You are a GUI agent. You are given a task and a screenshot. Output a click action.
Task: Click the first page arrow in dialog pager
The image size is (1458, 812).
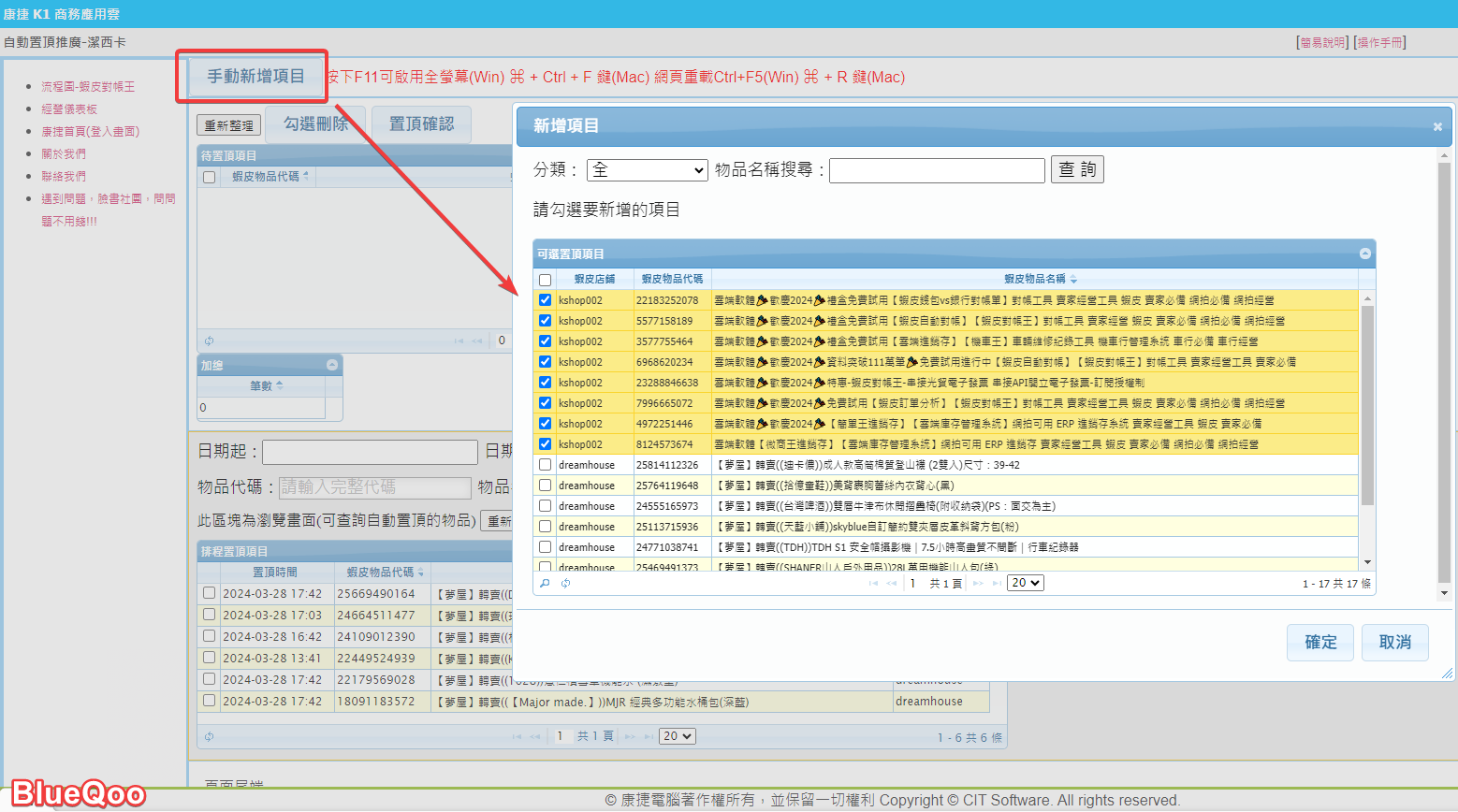click(x=873, y=583)
